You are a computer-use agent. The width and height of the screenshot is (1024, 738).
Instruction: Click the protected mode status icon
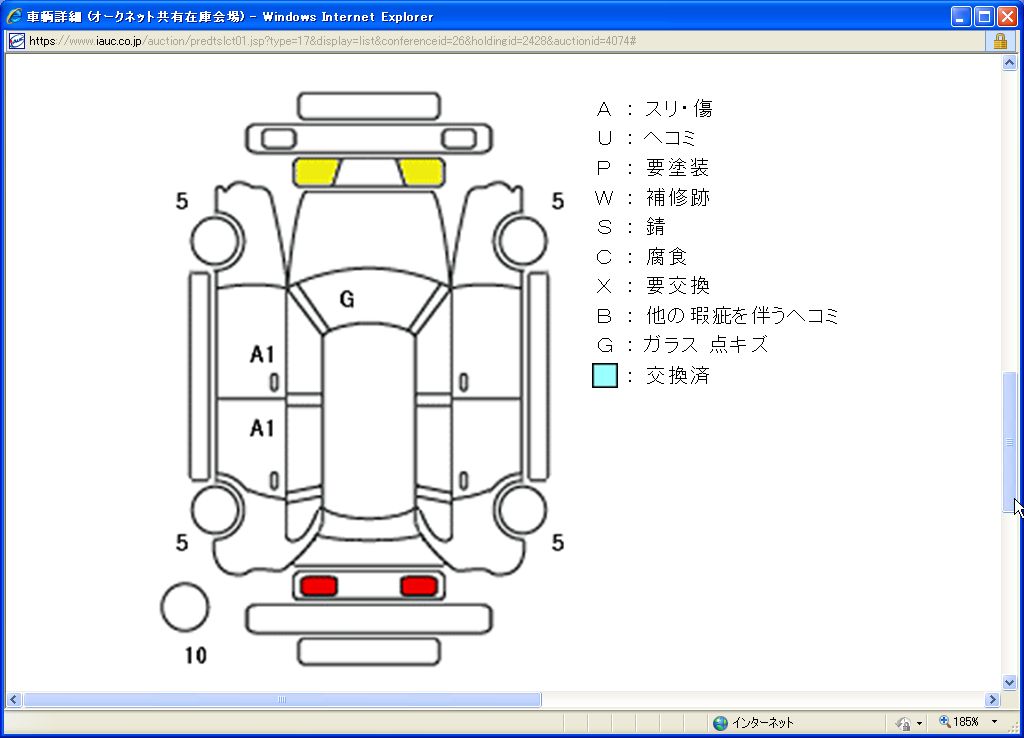[x=902, y=723]
